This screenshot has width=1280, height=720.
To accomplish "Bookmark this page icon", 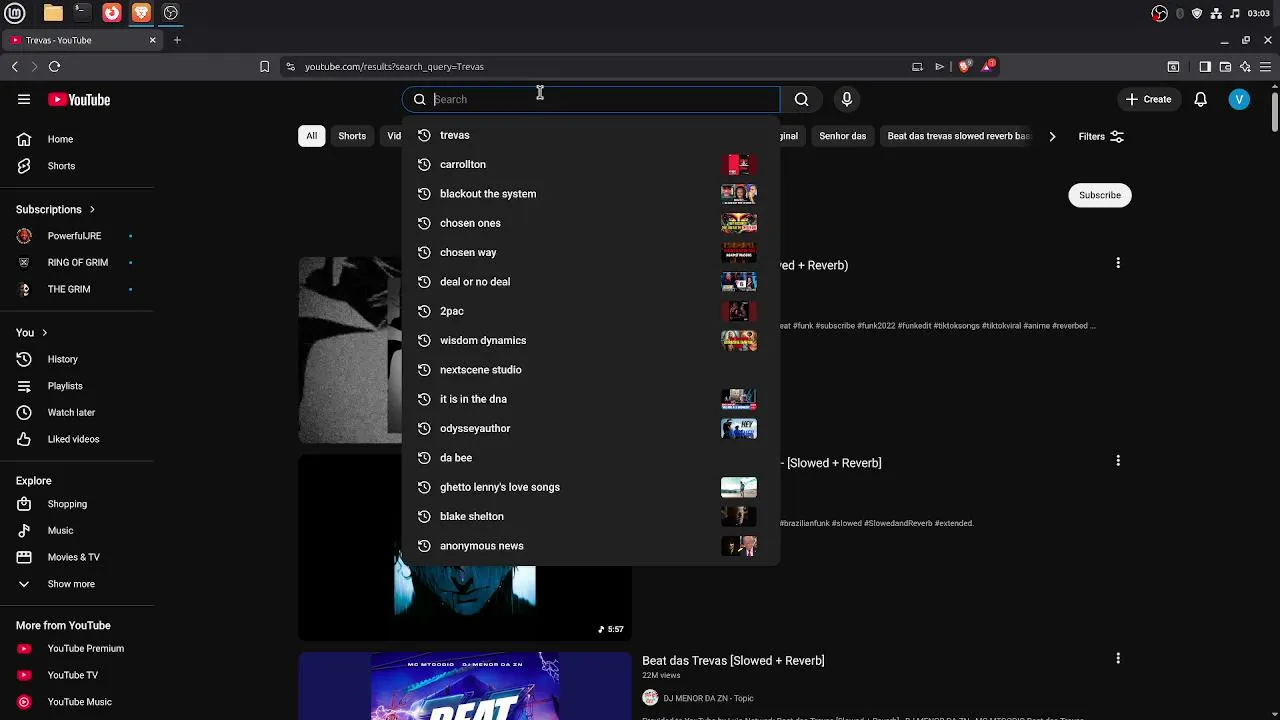I will click(264, 66).
